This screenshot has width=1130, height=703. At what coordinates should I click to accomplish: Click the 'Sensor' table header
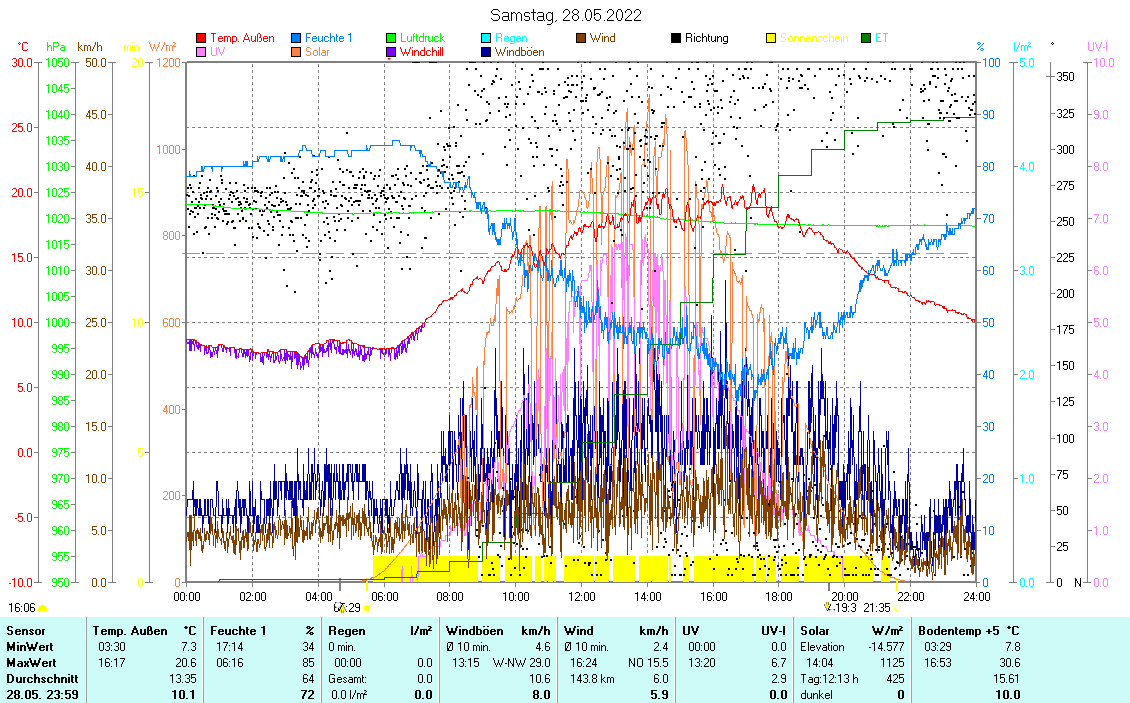tap(26, 631)
